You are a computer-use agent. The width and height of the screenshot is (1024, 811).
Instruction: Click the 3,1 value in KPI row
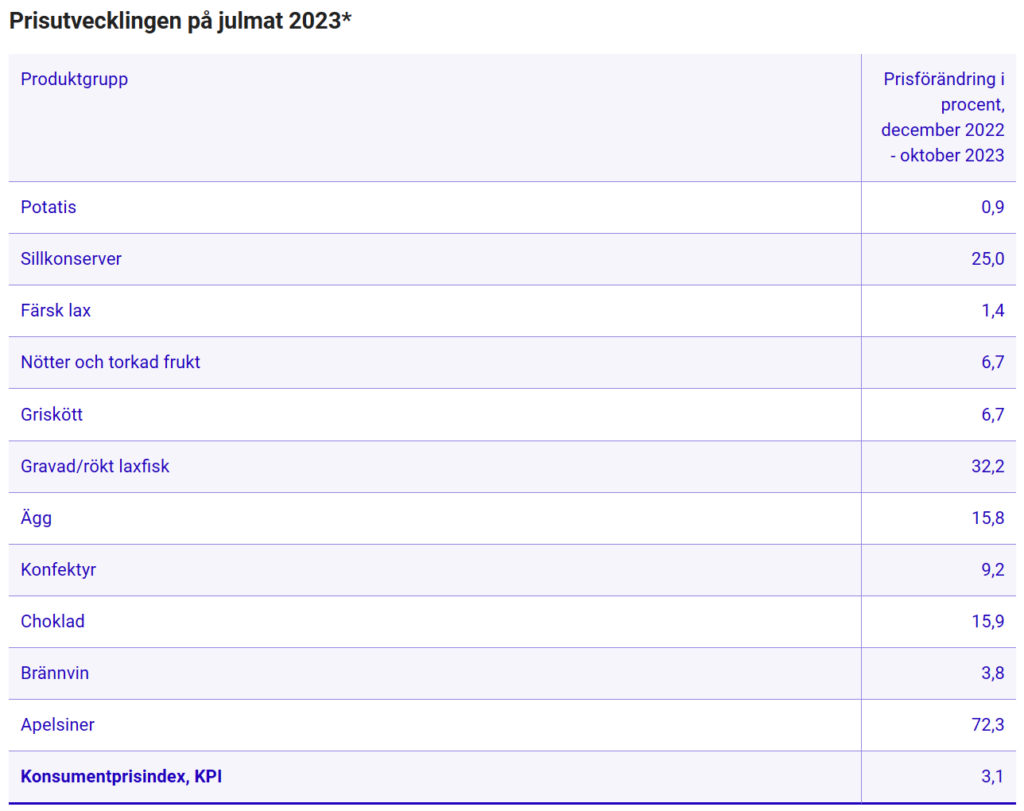pyautogui.click(x=992, y=776)
